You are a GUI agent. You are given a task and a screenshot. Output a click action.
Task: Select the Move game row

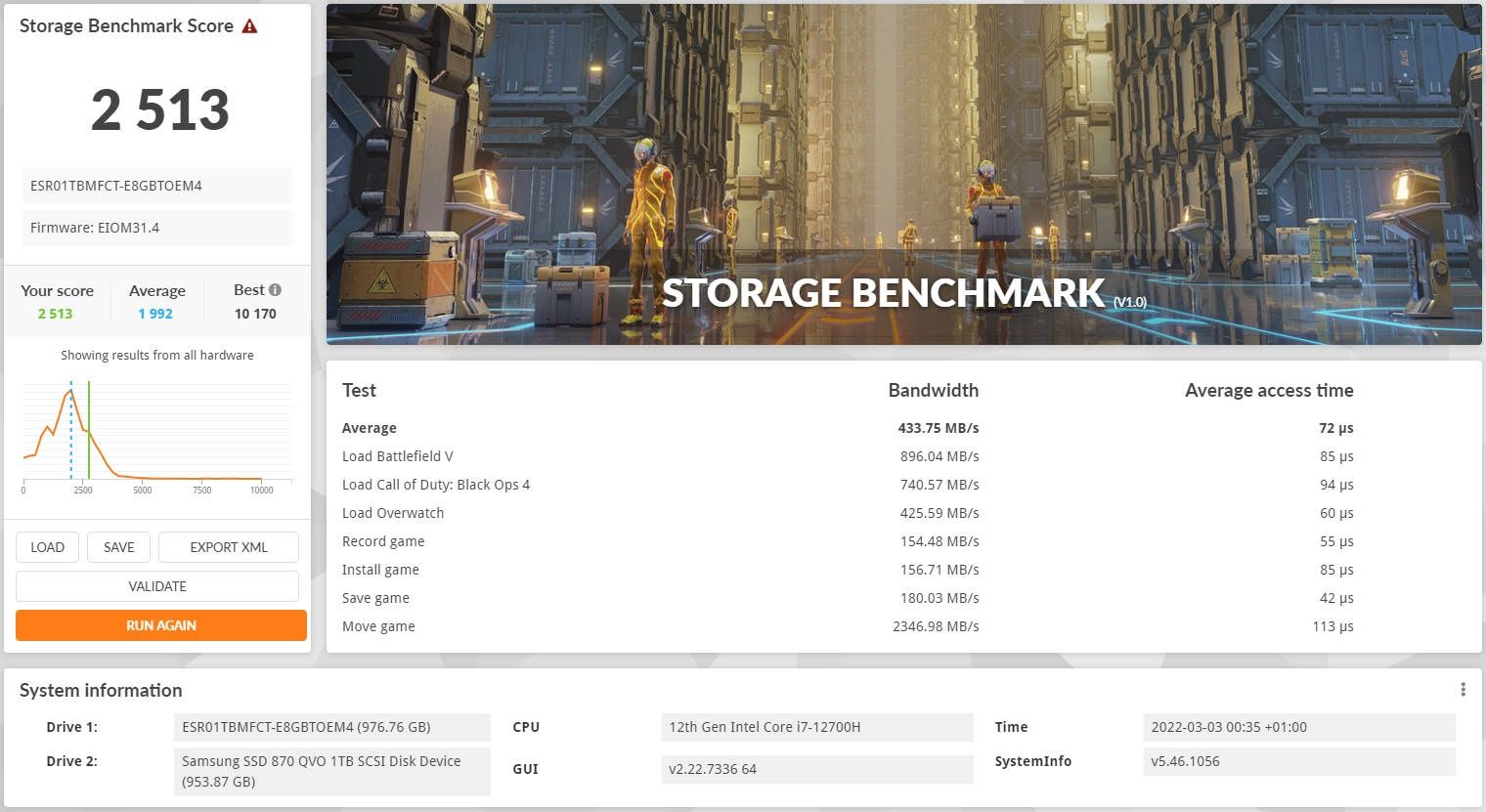click(x=848, y=626)
